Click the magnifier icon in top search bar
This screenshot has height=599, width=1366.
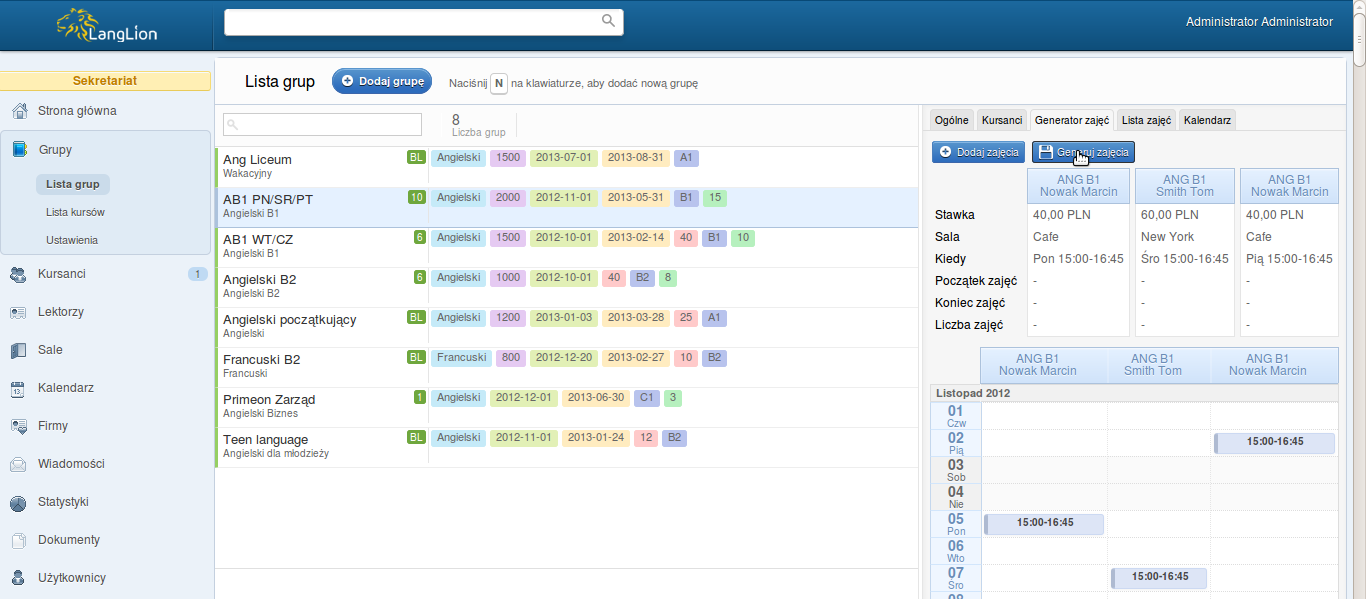(608, 21)
